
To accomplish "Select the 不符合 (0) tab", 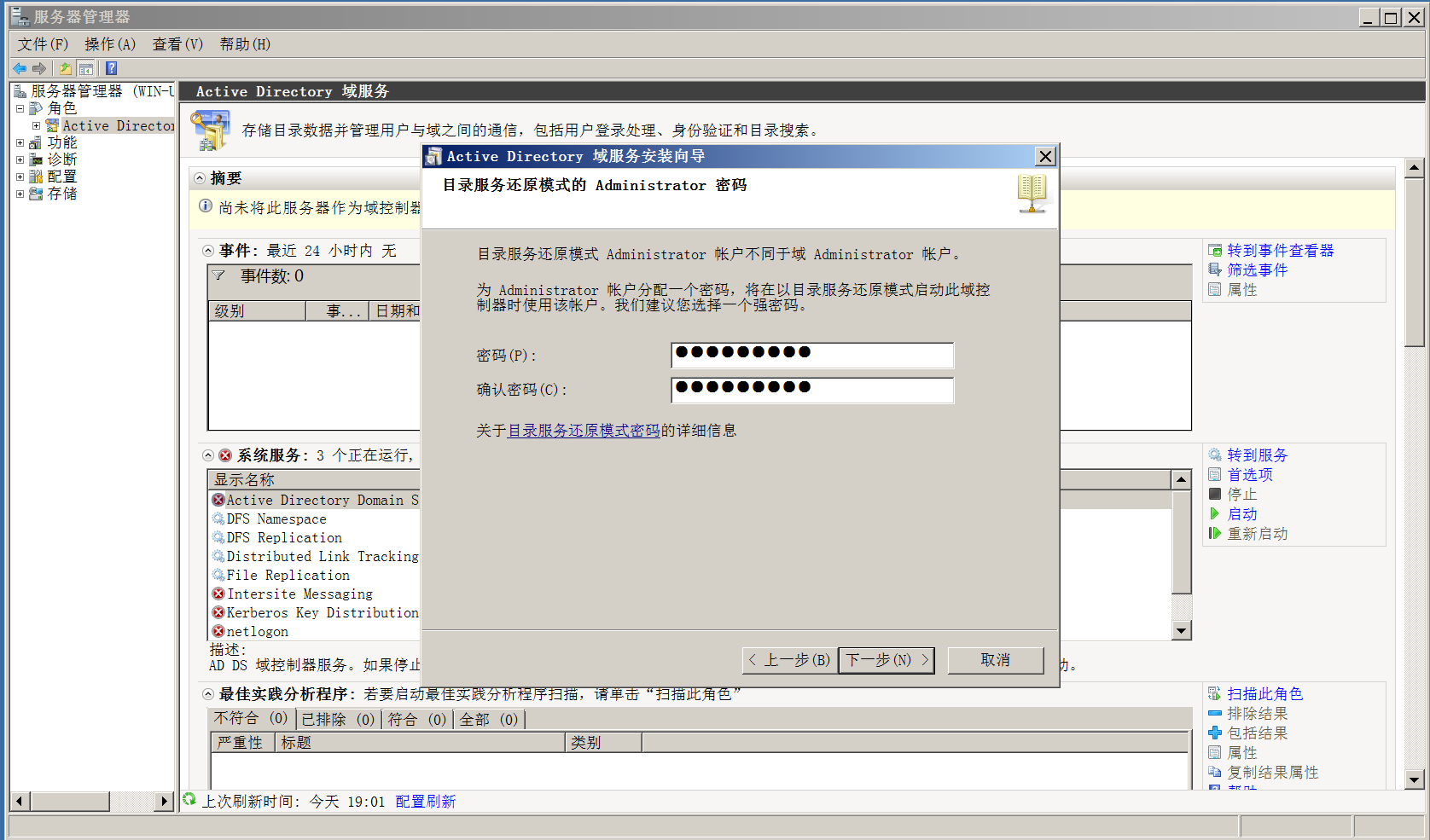I will coord(251,719).
